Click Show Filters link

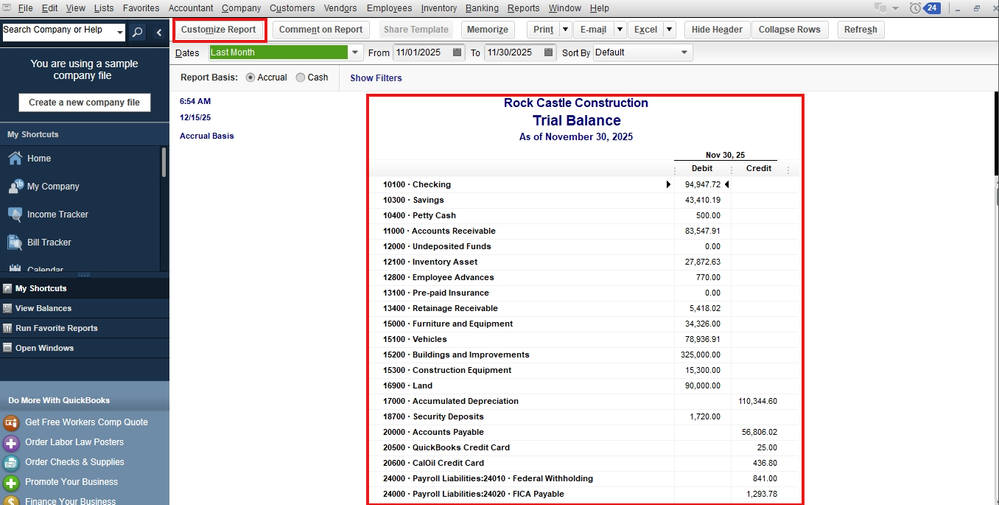376,78
